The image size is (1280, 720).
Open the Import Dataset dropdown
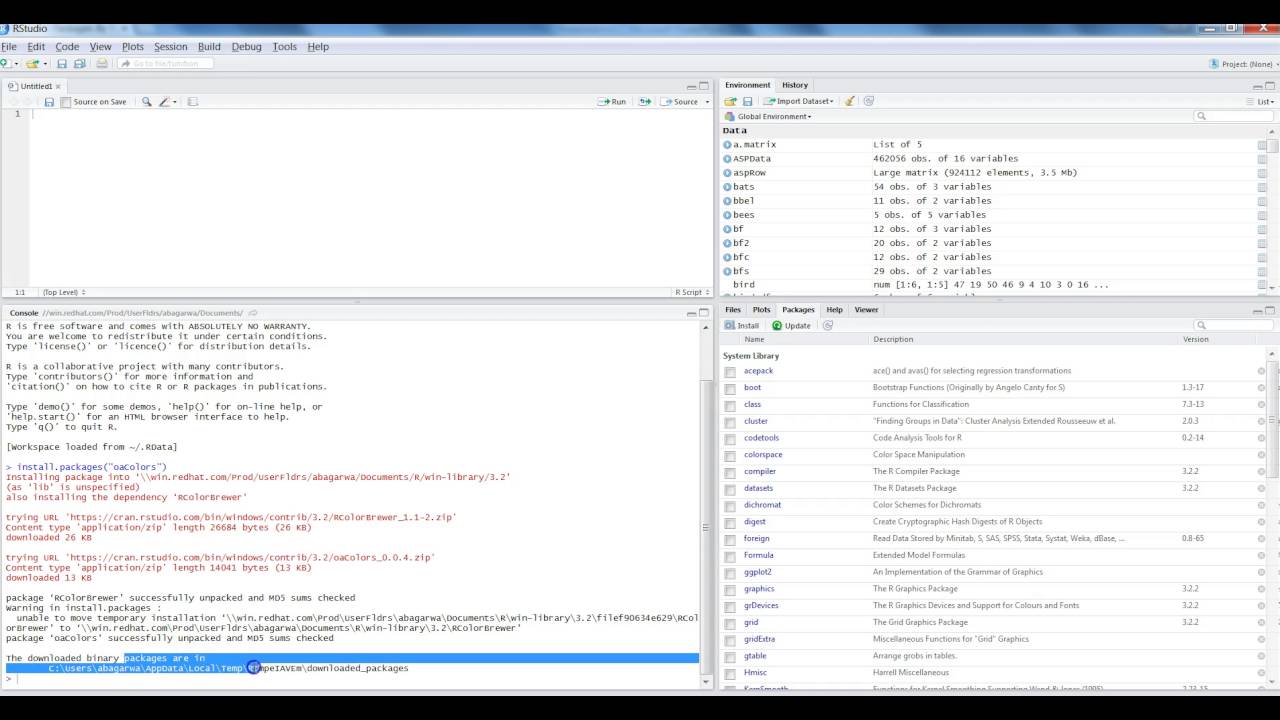[x=799, y=101]
